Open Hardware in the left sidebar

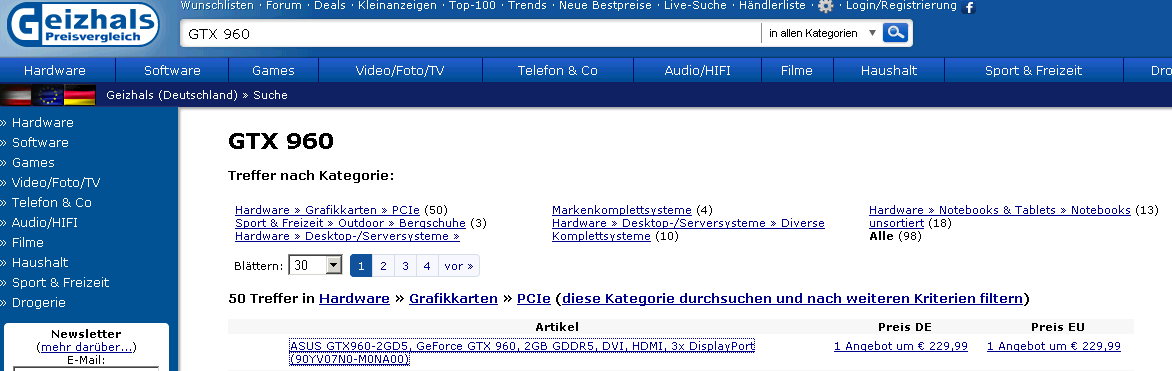(43, 123)
